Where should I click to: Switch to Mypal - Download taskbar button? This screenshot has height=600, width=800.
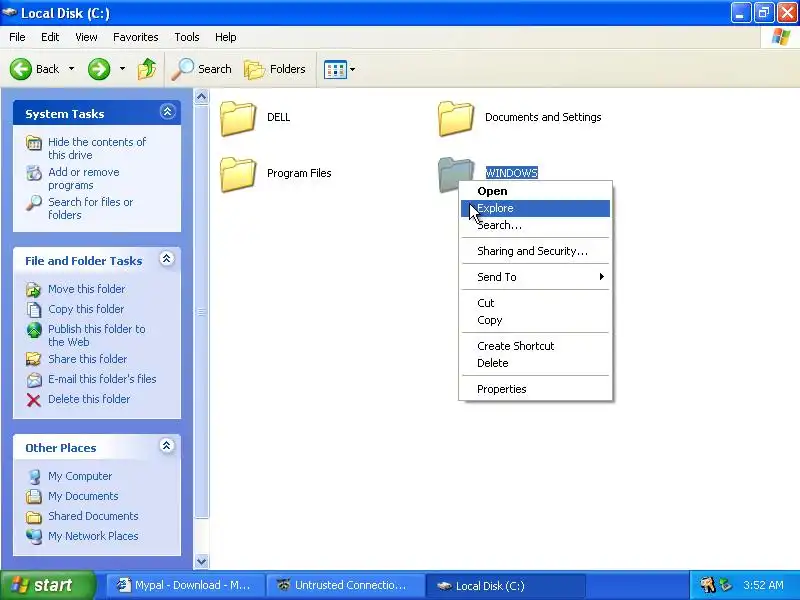[186, 585]
